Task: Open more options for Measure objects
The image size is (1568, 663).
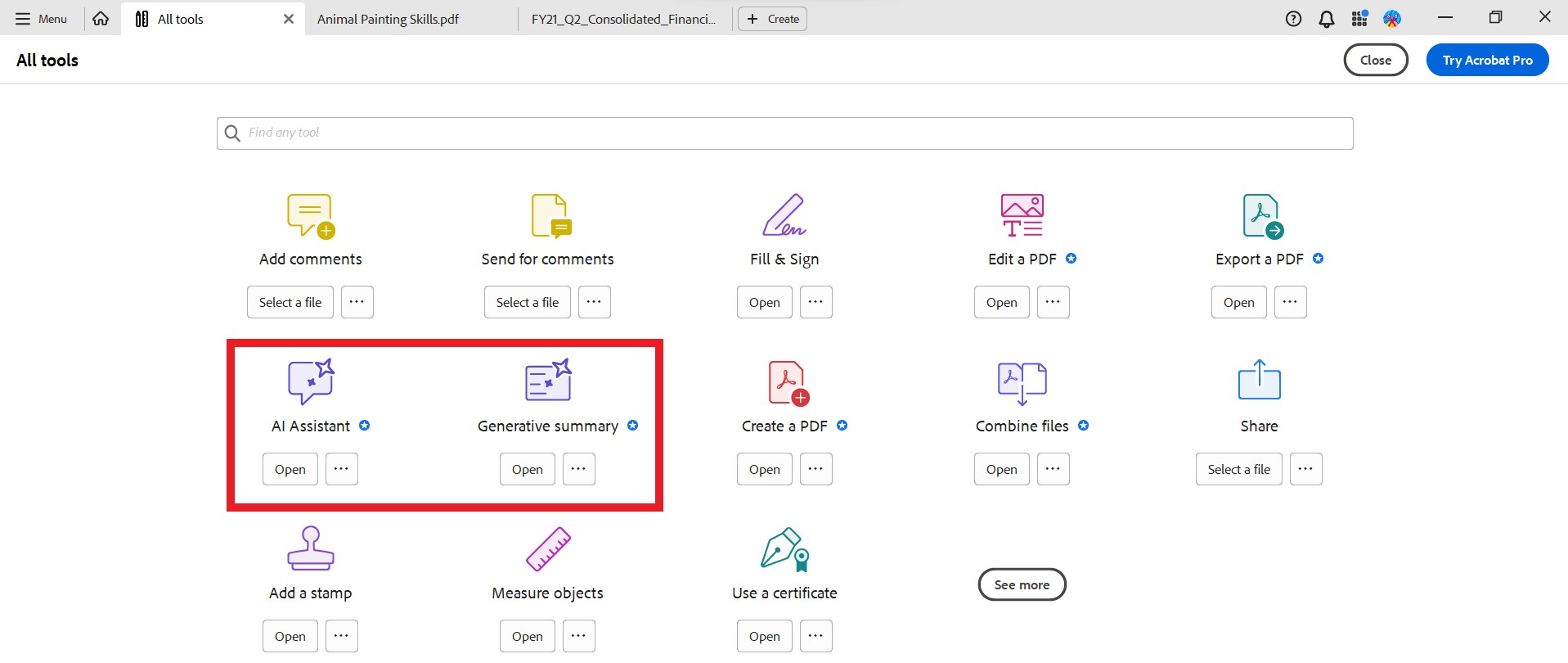Action: [x=579, y=636]
